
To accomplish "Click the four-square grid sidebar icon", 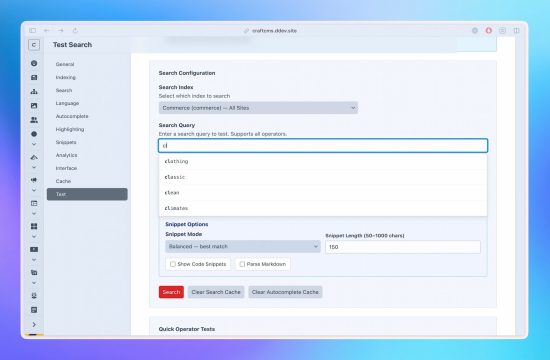I will pyautogui.click(x=34, y=226).
